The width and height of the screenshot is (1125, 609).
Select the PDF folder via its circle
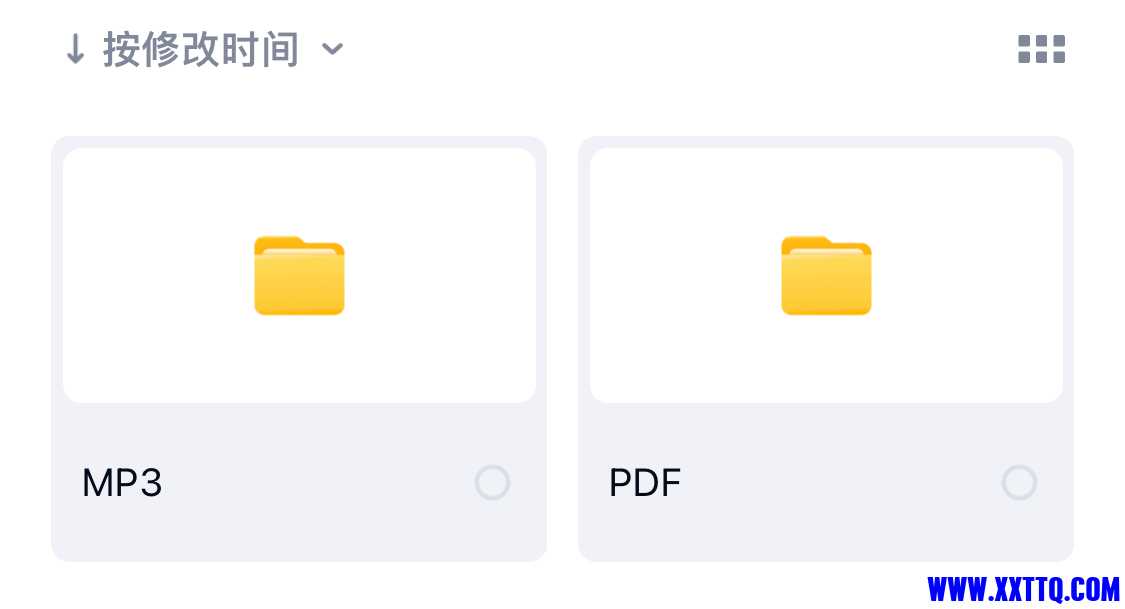click(x=1019, y=482)
